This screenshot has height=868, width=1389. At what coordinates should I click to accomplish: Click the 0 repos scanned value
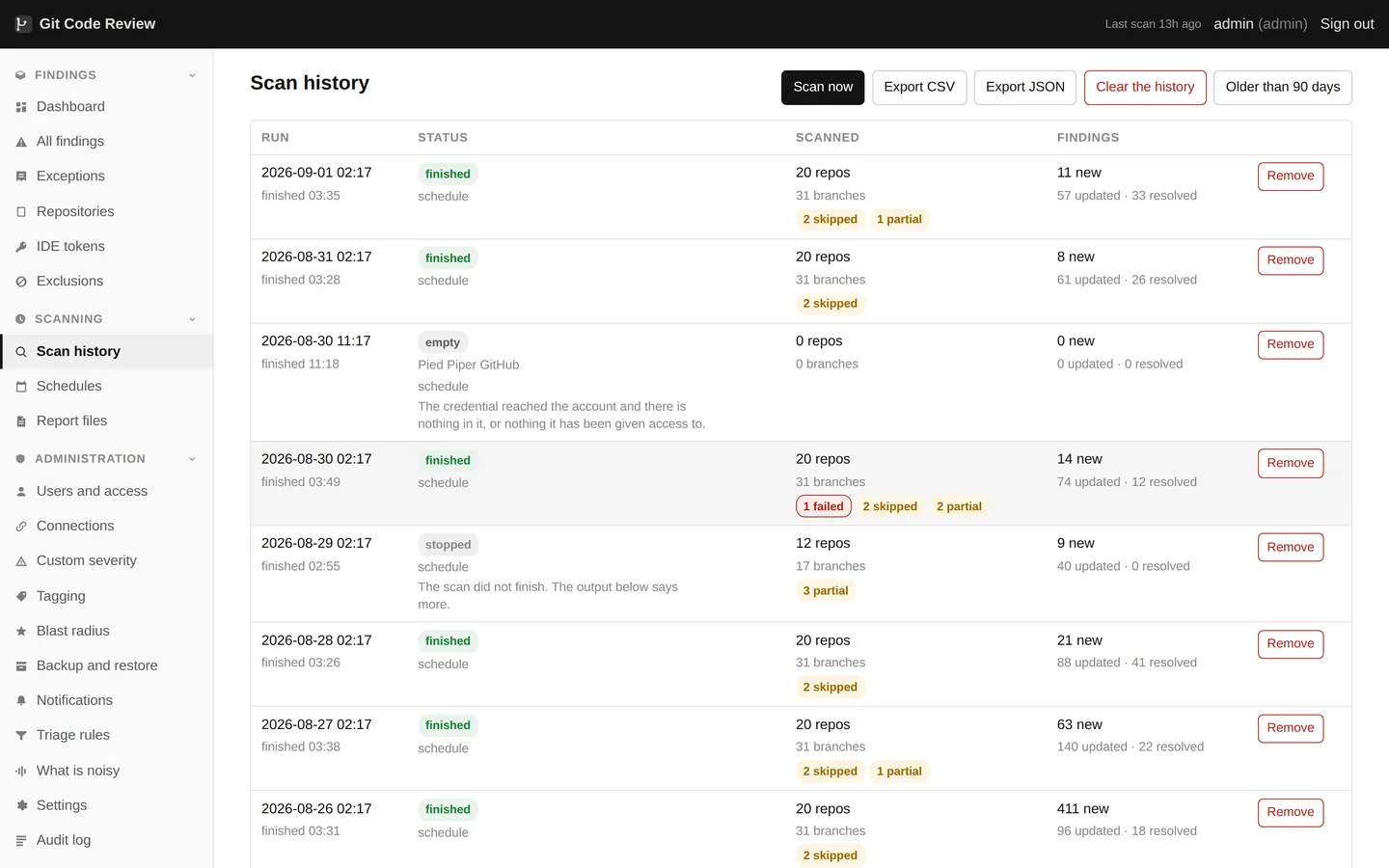[819, 341]
